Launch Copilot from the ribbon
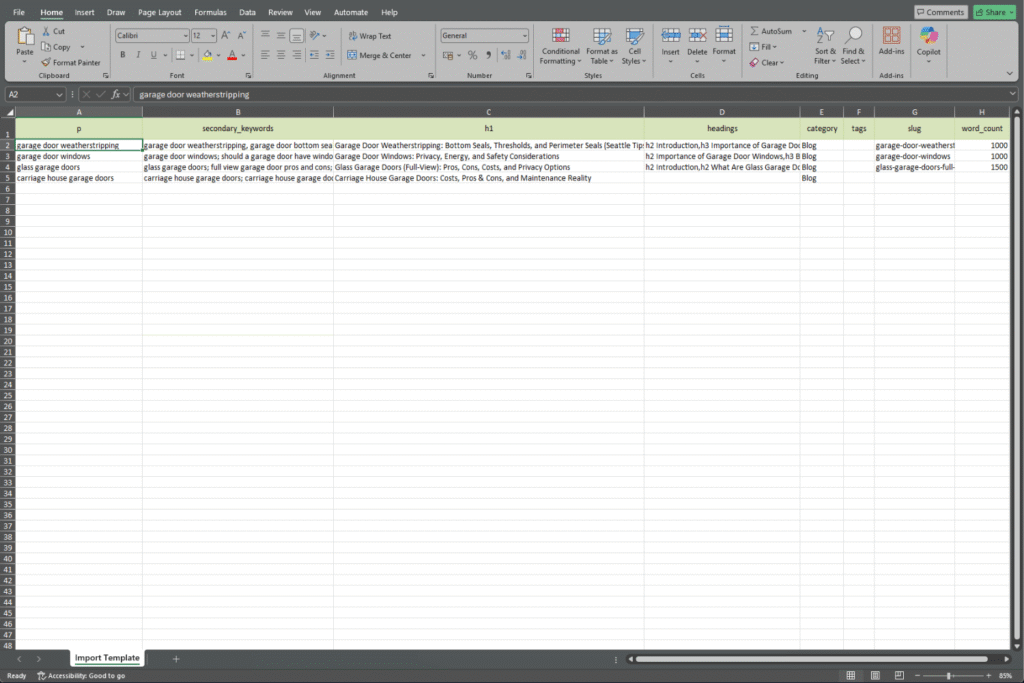Screen dimensions: 1024x683 click(x=928, y=45)
